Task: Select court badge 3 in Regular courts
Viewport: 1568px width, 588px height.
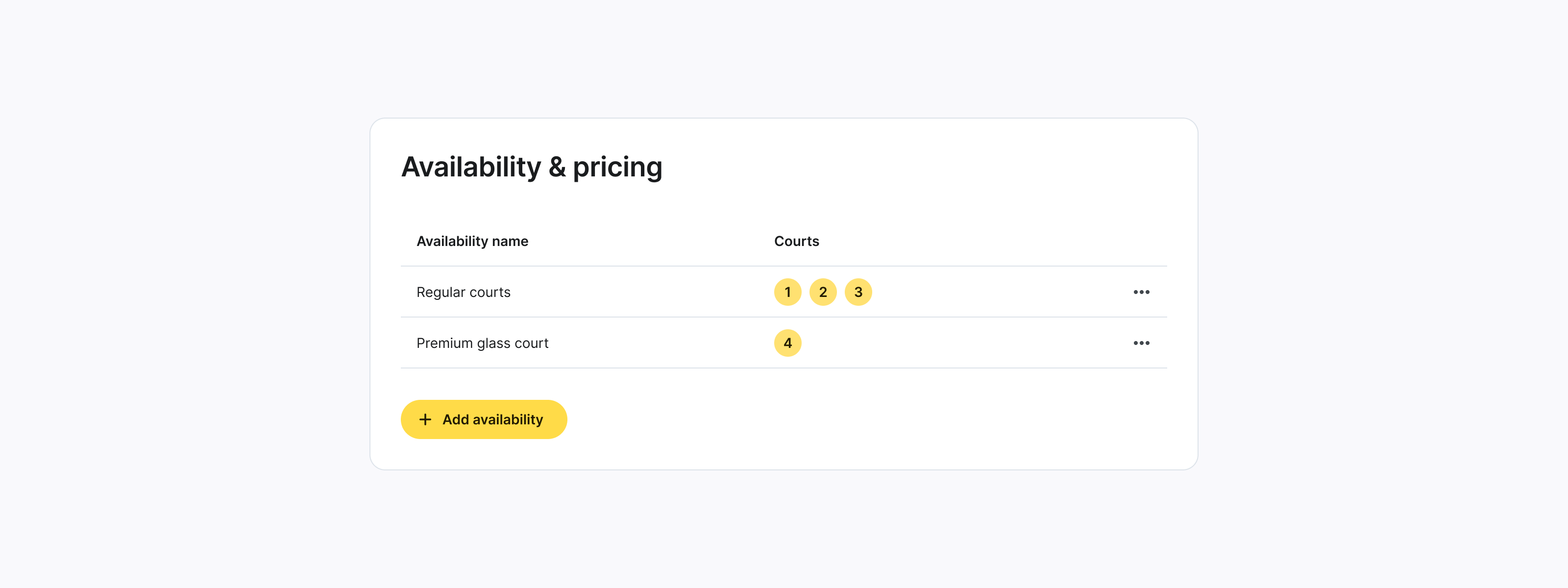Action: pyautogui.click(x=858, y=292)
